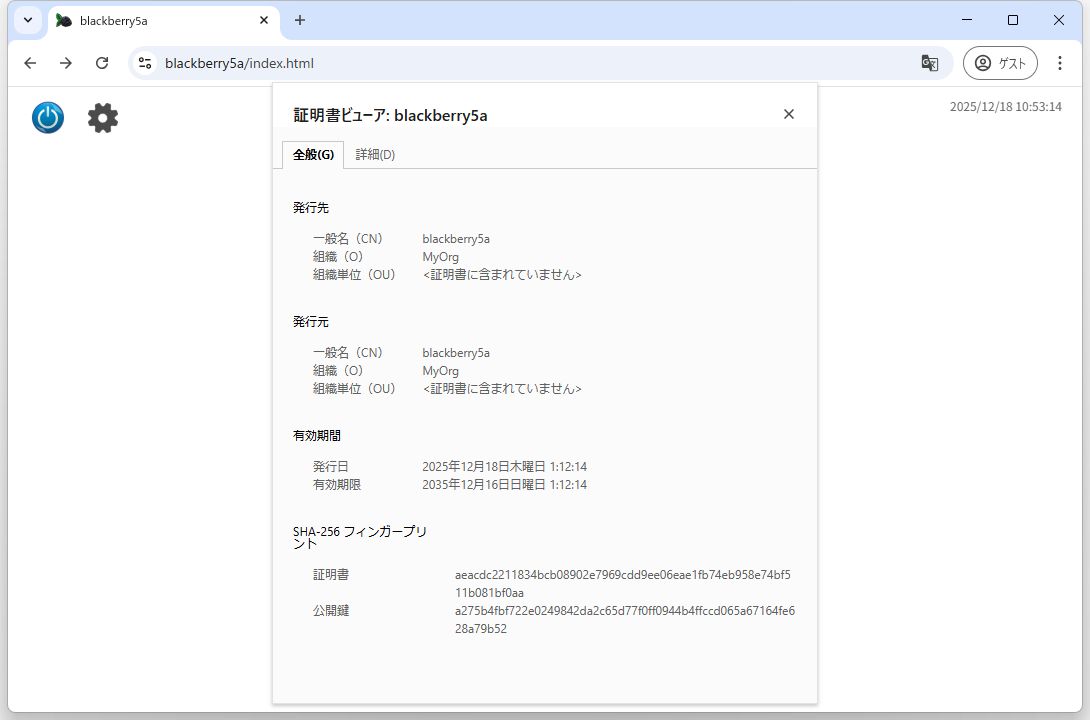Close the blackberry5a tab
1090x720 pixels.
[263, 20]
